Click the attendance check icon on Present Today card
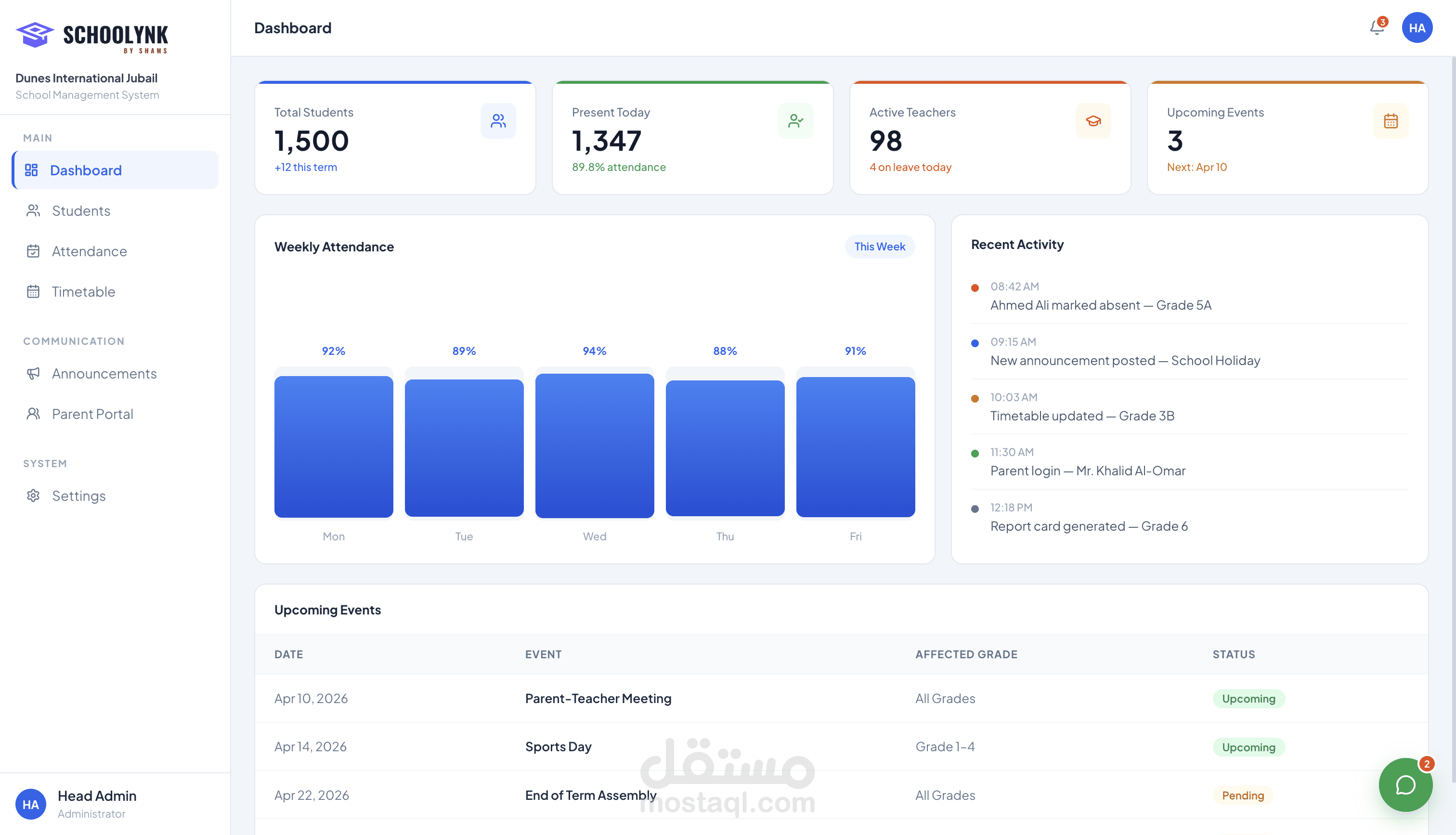 tap(796, 120)
